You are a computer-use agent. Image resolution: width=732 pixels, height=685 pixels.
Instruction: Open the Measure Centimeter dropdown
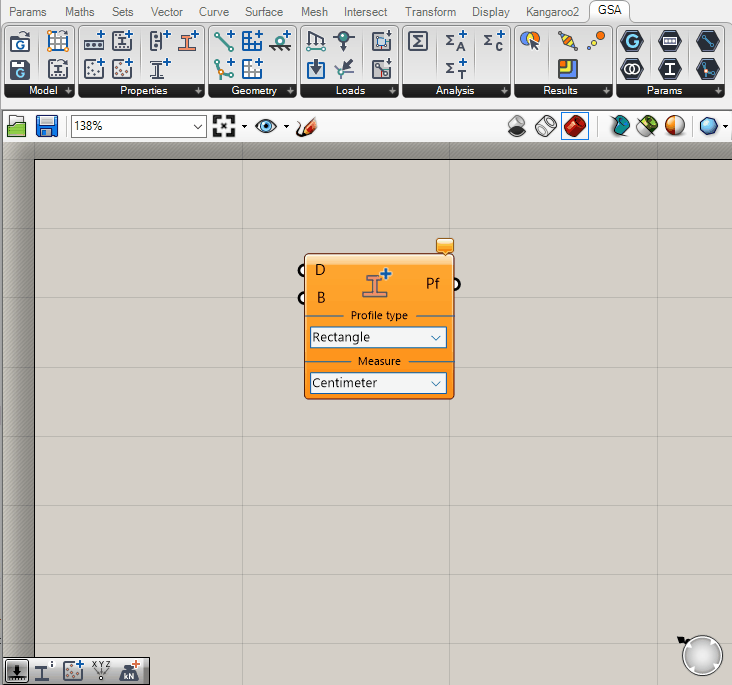(378, 383)
